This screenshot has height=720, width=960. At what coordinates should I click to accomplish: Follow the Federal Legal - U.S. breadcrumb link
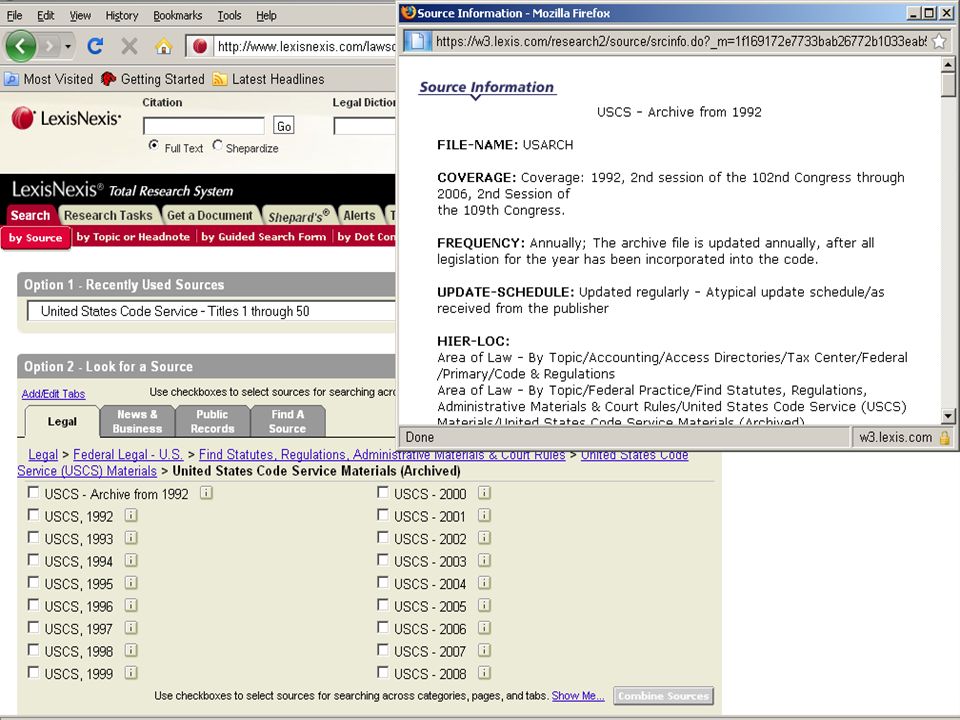pos(127,454)
